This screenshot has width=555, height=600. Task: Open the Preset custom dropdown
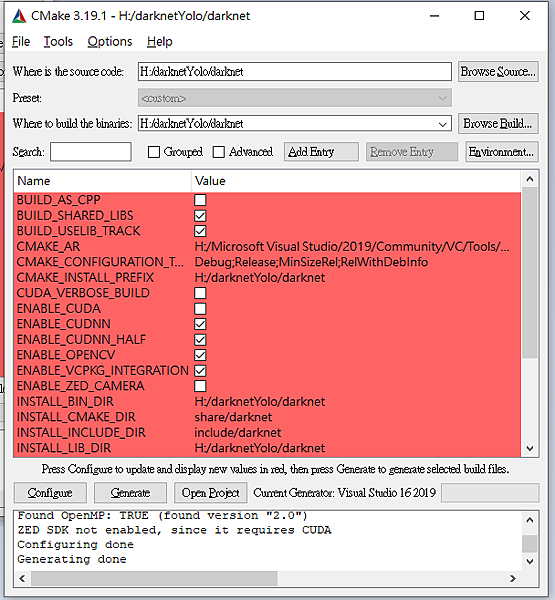294,98
